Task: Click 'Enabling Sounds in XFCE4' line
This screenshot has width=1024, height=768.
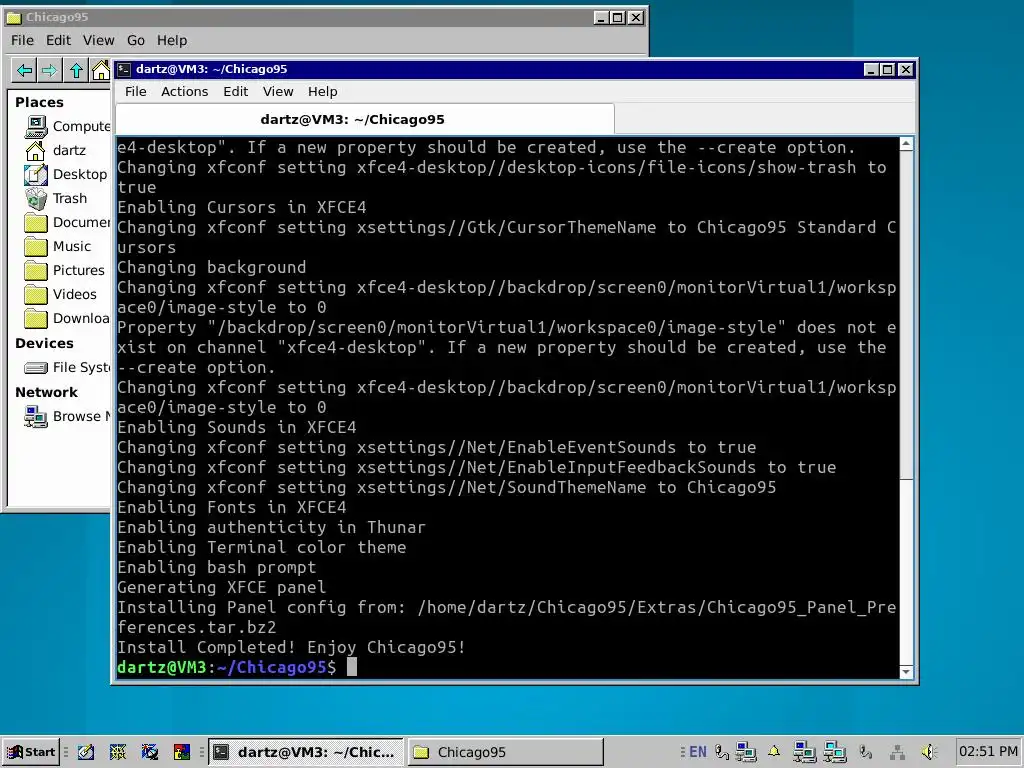Action: [x=237, y=428]
